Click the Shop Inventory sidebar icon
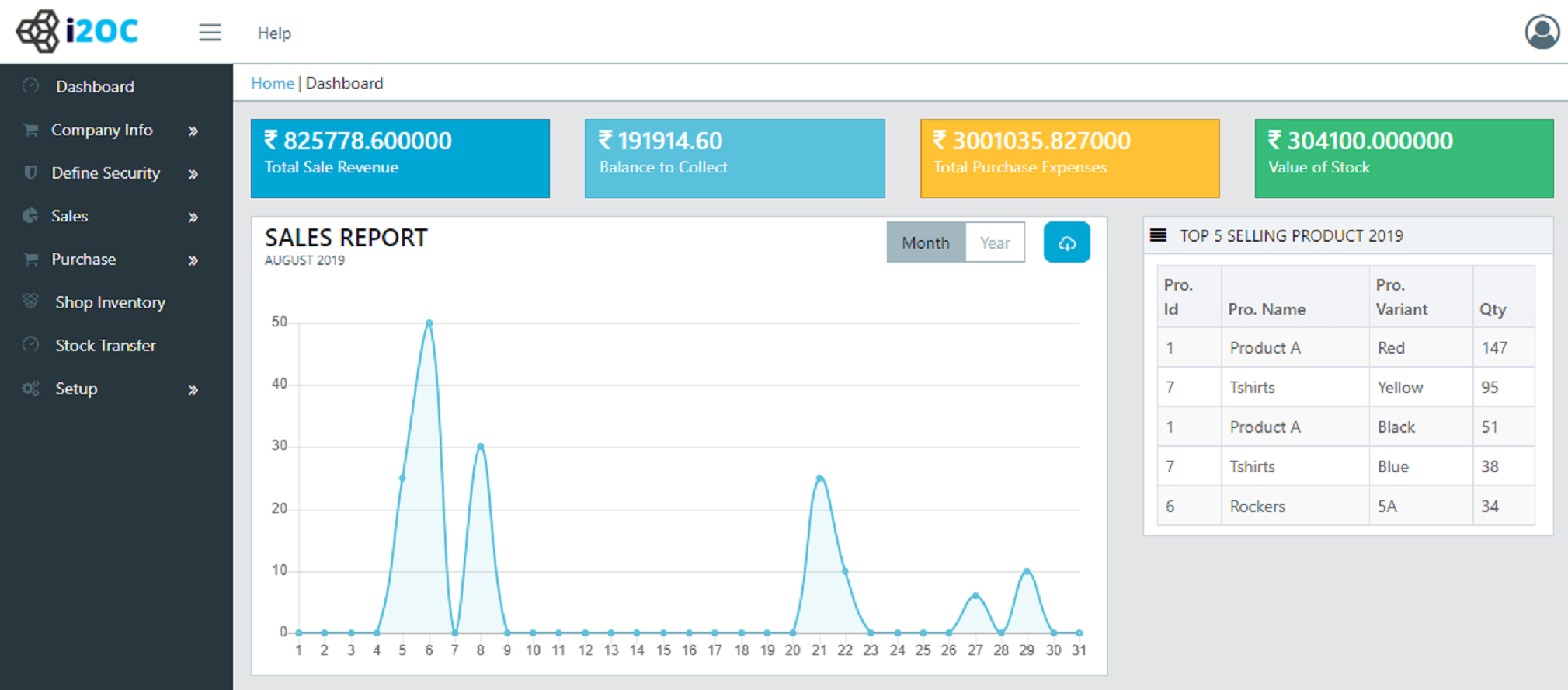The width and height of the screenshot is (1568, 690). point(30,301)
